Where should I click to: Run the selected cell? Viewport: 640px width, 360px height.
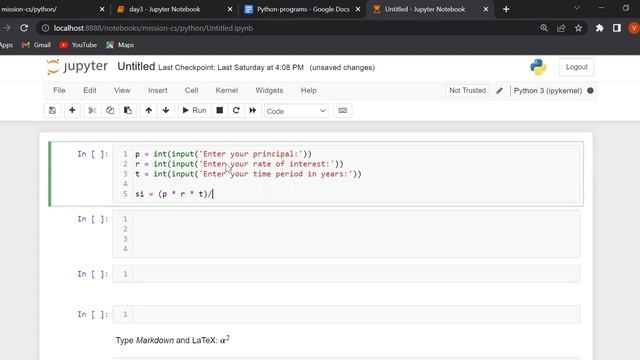tap(194, 111)
